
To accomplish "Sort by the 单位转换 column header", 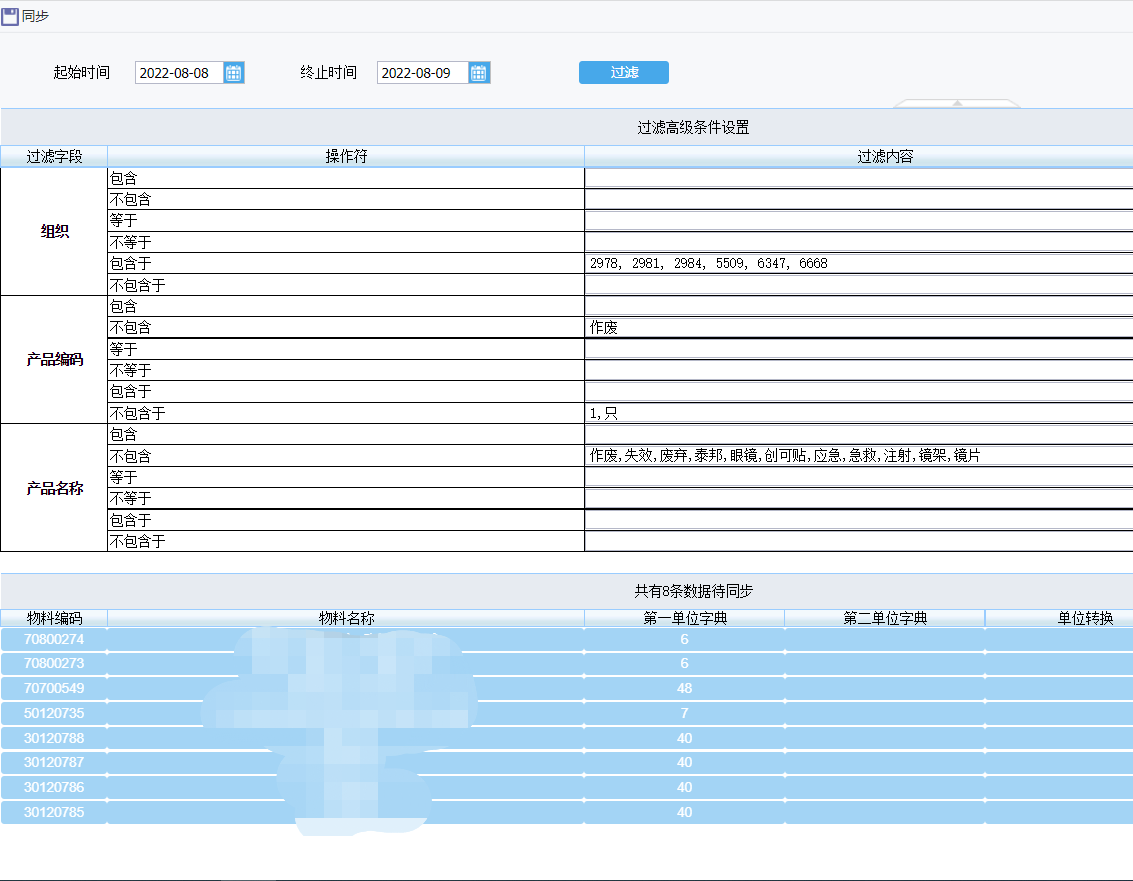I will 1059,618.
